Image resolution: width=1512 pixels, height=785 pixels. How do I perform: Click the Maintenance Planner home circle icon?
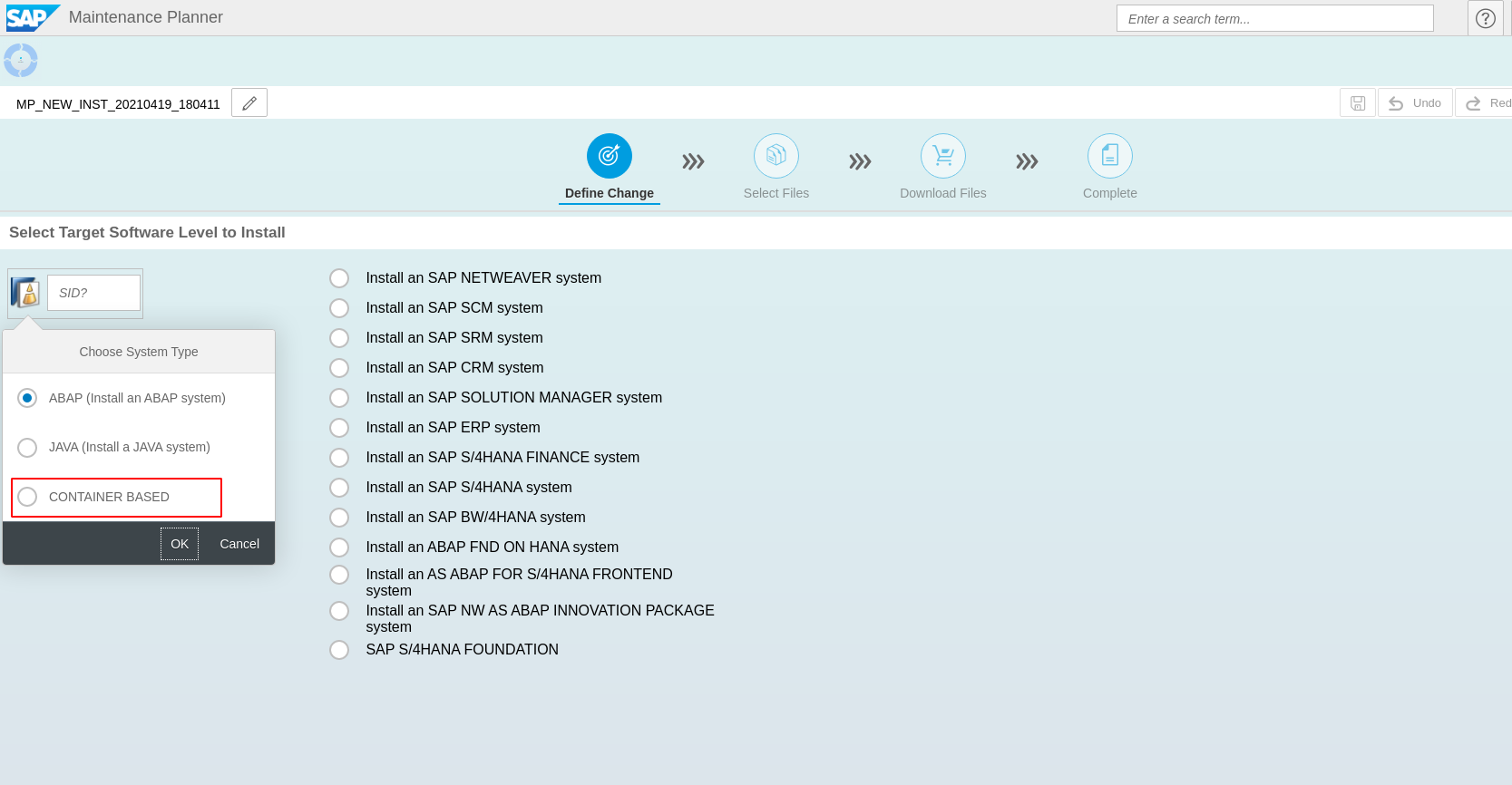[21, 61]
